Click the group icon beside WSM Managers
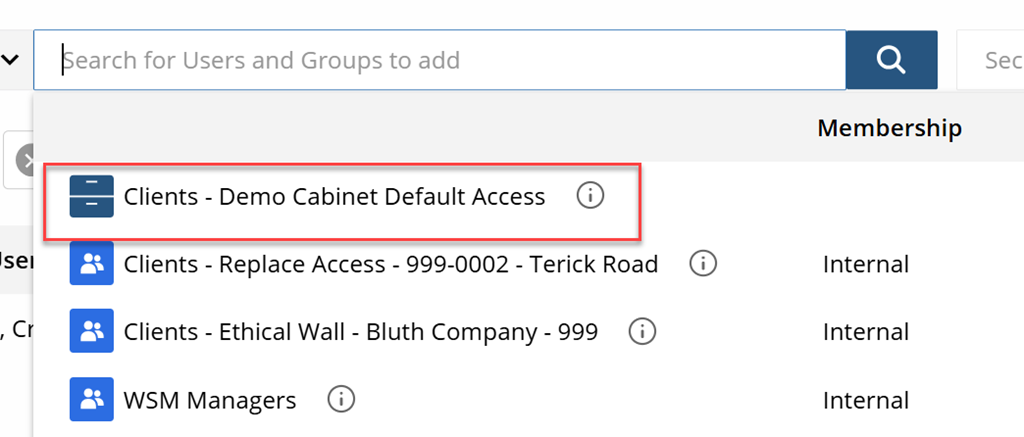Screen dimensions: 1024x437 (92, 400)
